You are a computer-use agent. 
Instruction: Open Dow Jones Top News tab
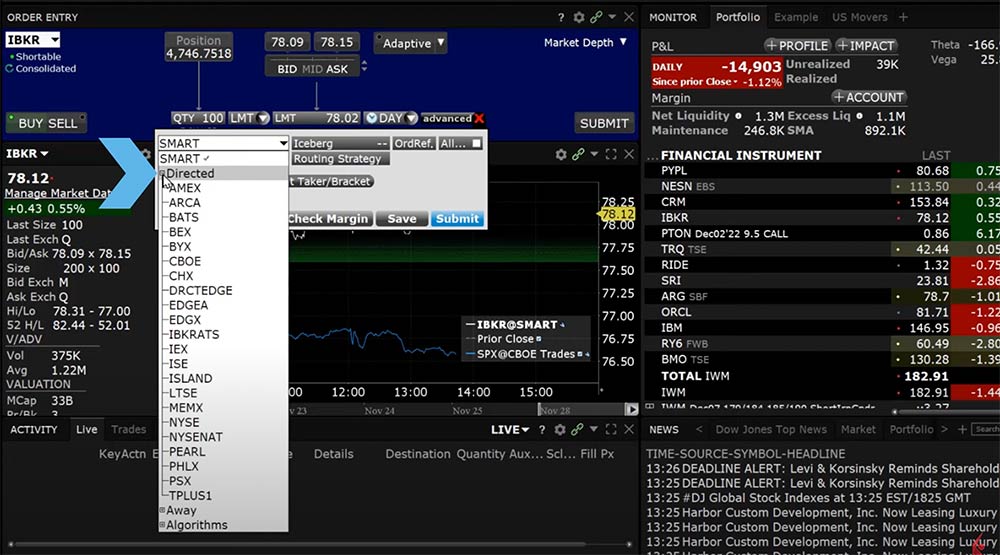(771, 429)
